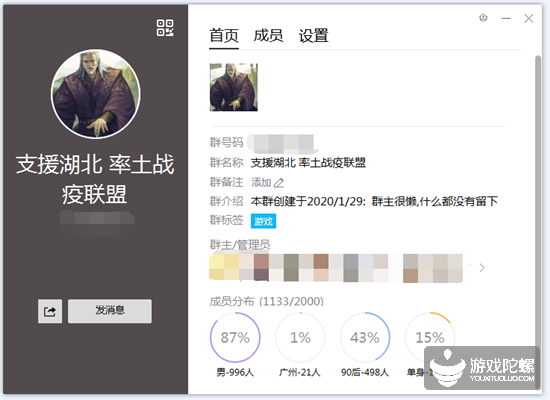
Task: Switch to the 首页 tab
Action: pyautogui.click(x=224, y=36)
